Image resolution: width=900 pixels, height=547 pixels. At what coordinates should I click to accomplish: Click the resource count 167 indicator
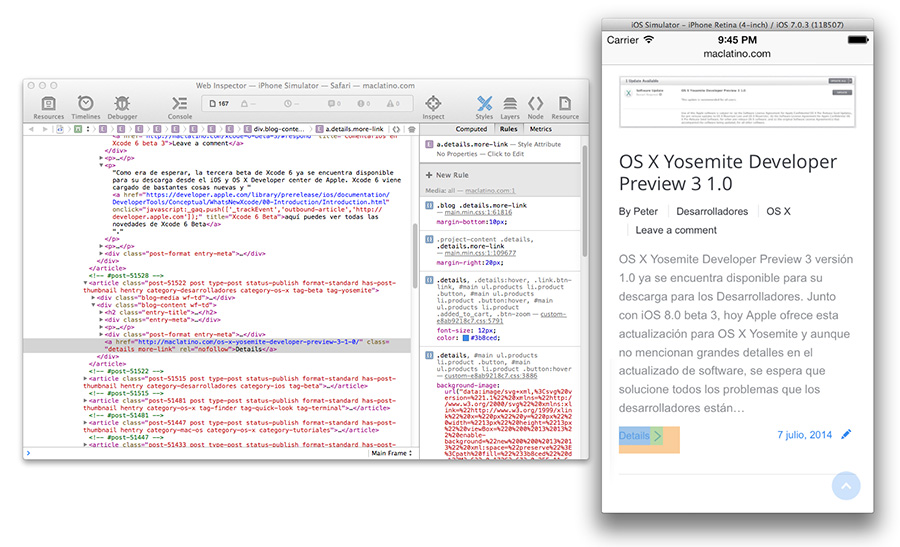(x=219, y=104)
